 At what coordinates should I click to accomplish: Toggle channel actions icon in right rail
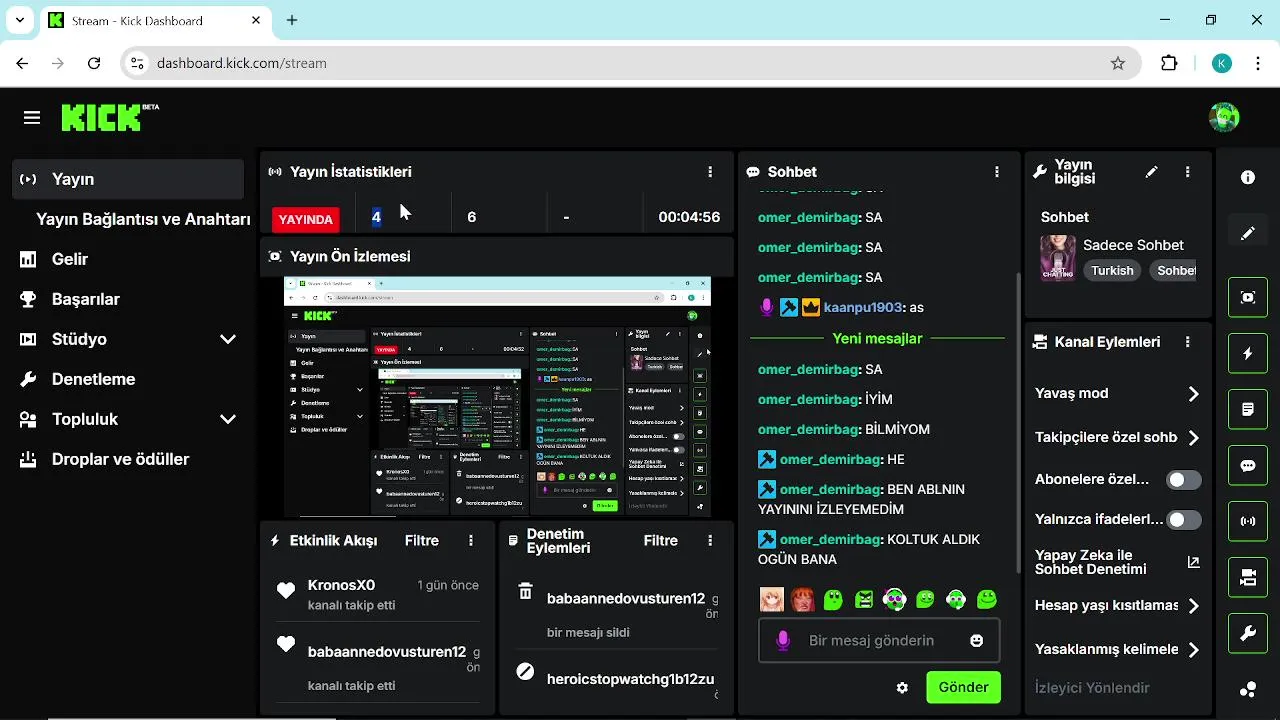pos(1248,577)
